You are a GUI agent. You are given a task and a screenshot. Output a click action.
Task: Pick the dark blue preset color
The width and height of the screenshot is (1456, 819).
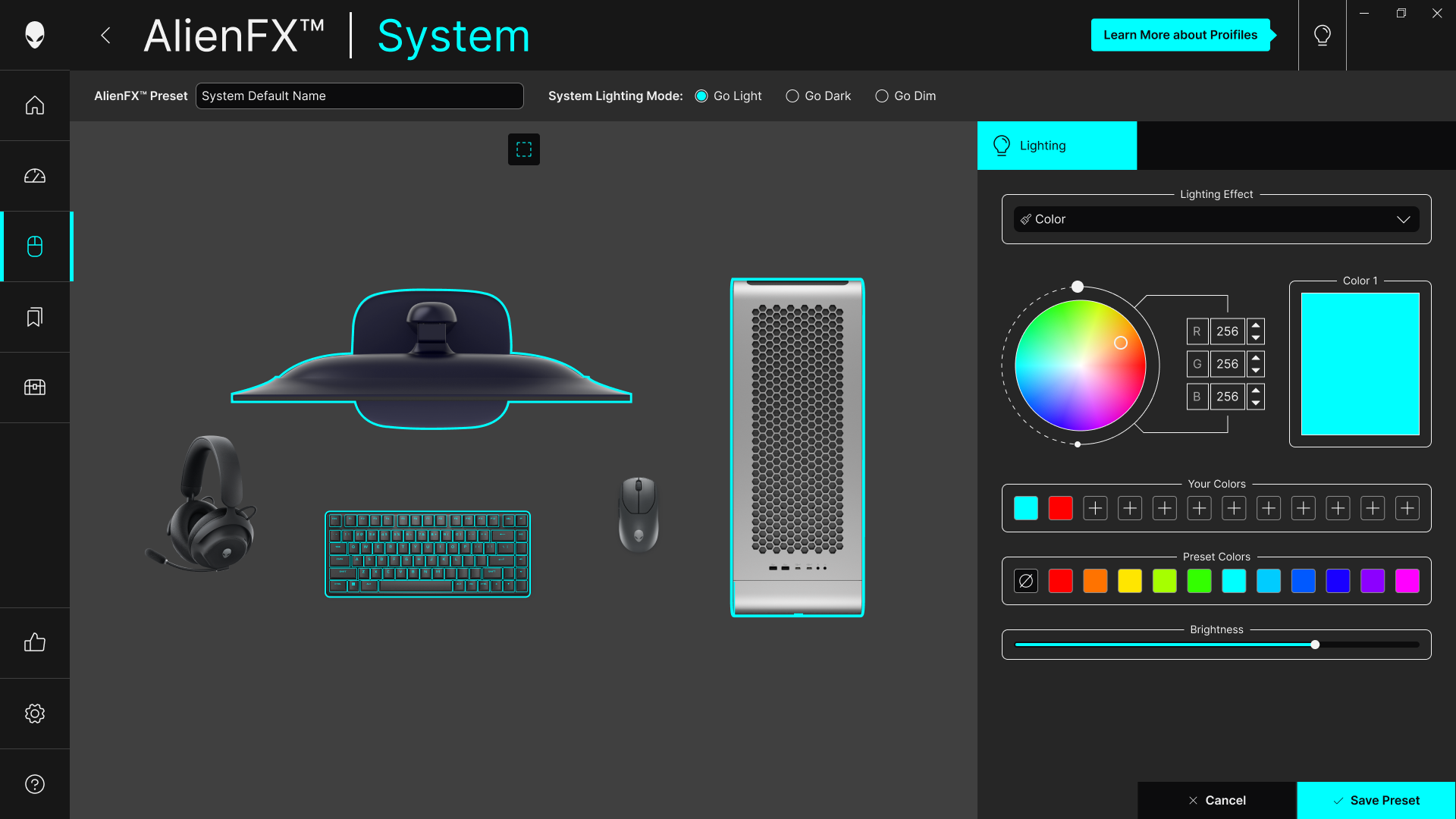[x=1338, y=581]
